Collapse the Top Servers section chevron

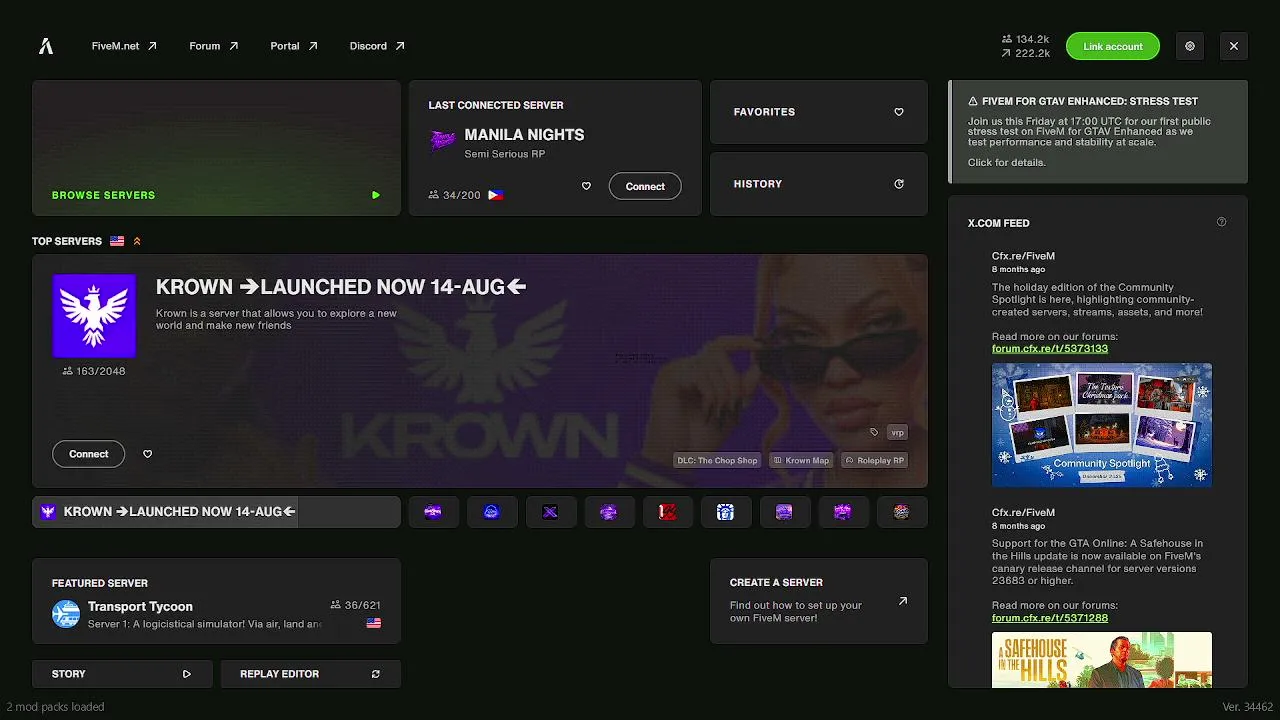[x=137, y=241]
